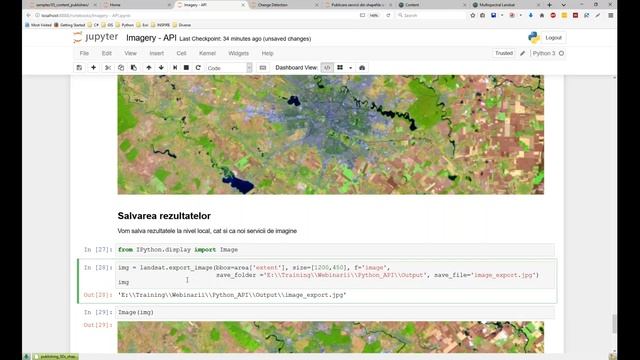Close the Imagery - API browser tab
Viewport: 640px width, 360px height.
[243, 5]
